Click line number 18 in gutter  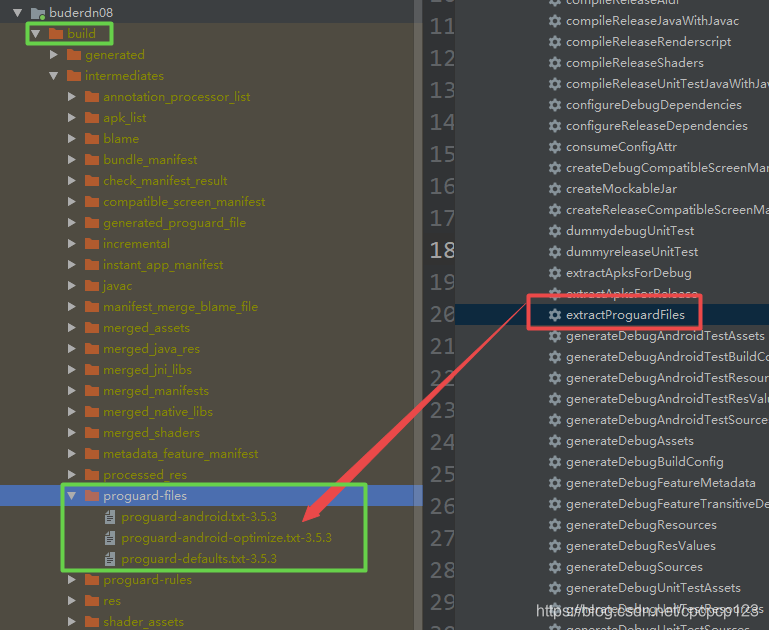pyautogui.click(x=442, y=251)
